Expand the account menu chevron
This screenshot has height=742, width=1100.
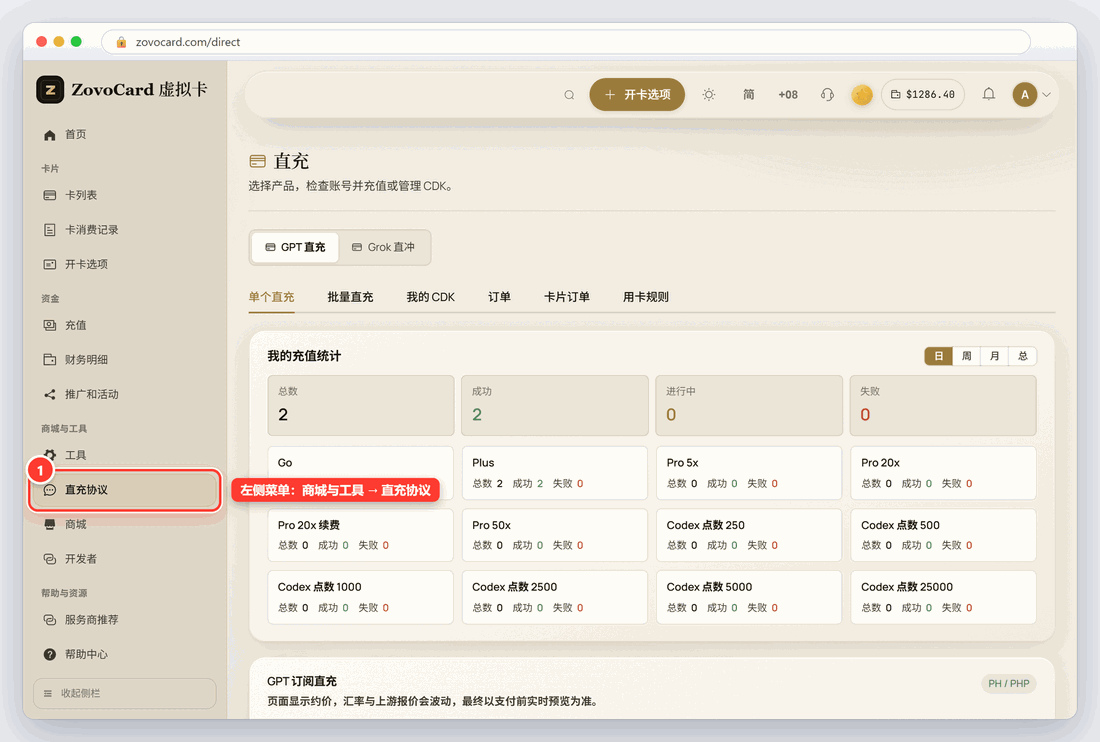[x=1046, y=95]
